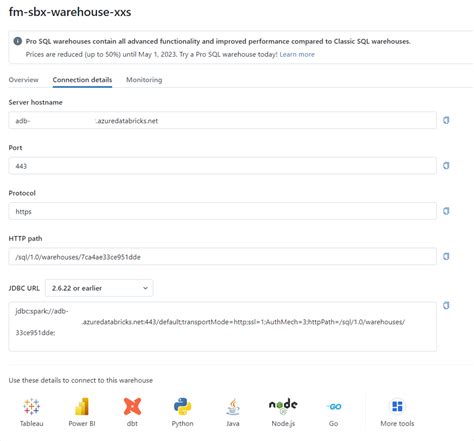Click the Server hostname label
The width and height of the screenshot is (474, 441).
pyautogui.click(x=35, y=102)
